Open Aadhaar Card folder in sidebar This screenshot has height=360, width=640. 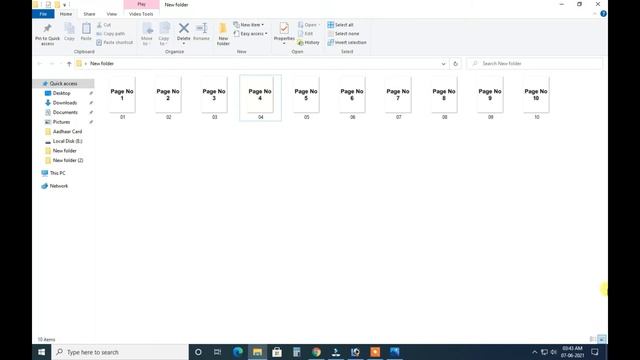coord(67,131)
